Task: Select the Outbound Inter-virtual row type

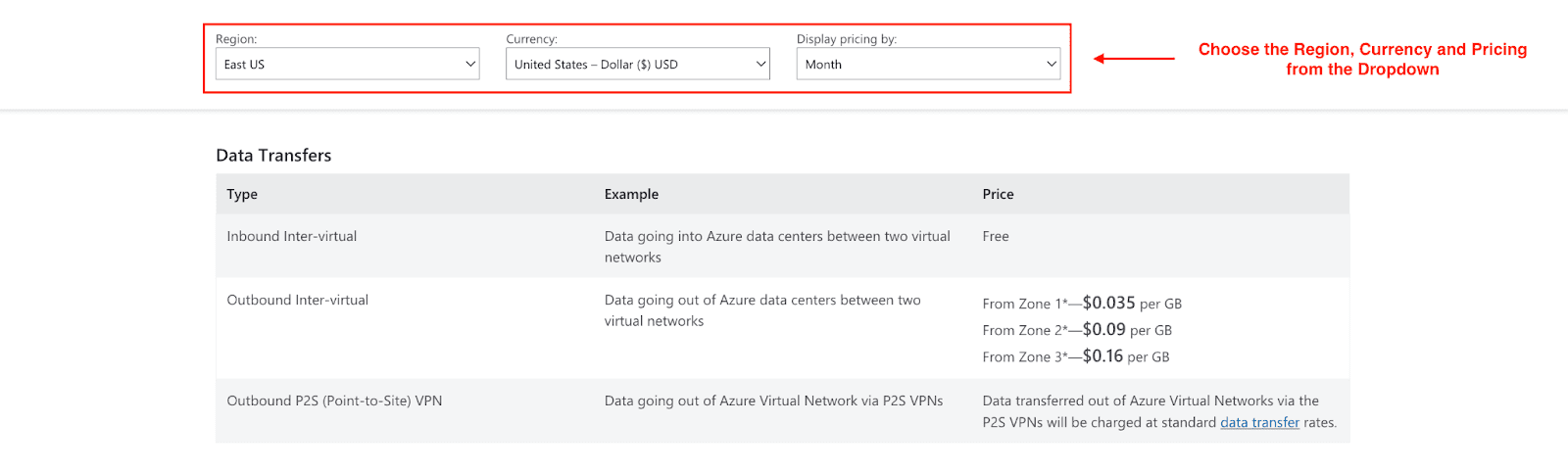Action: [298, 301]
